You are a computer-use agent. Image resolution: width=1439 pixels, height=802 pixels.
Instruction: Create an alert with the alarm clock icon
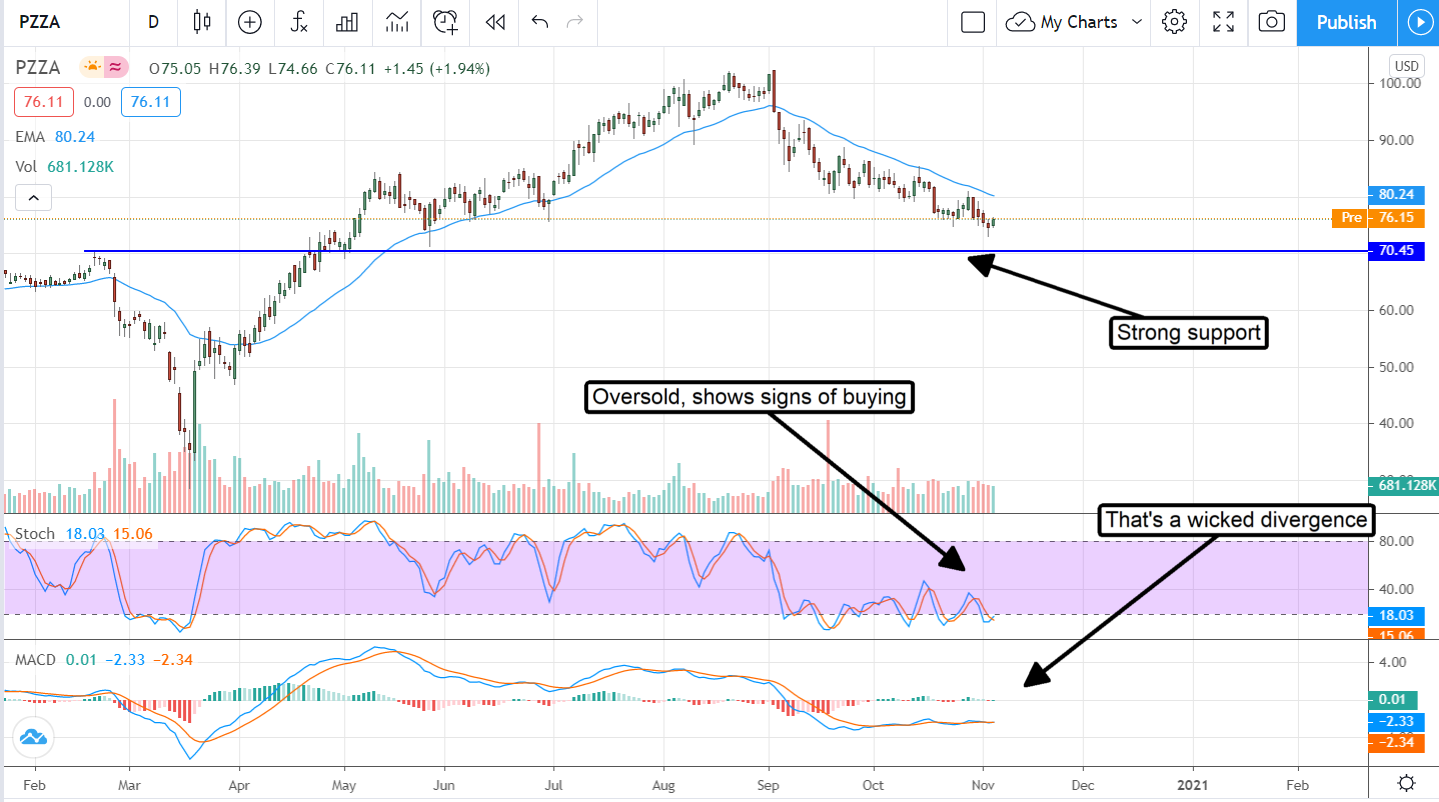click(x=446, y=22)
